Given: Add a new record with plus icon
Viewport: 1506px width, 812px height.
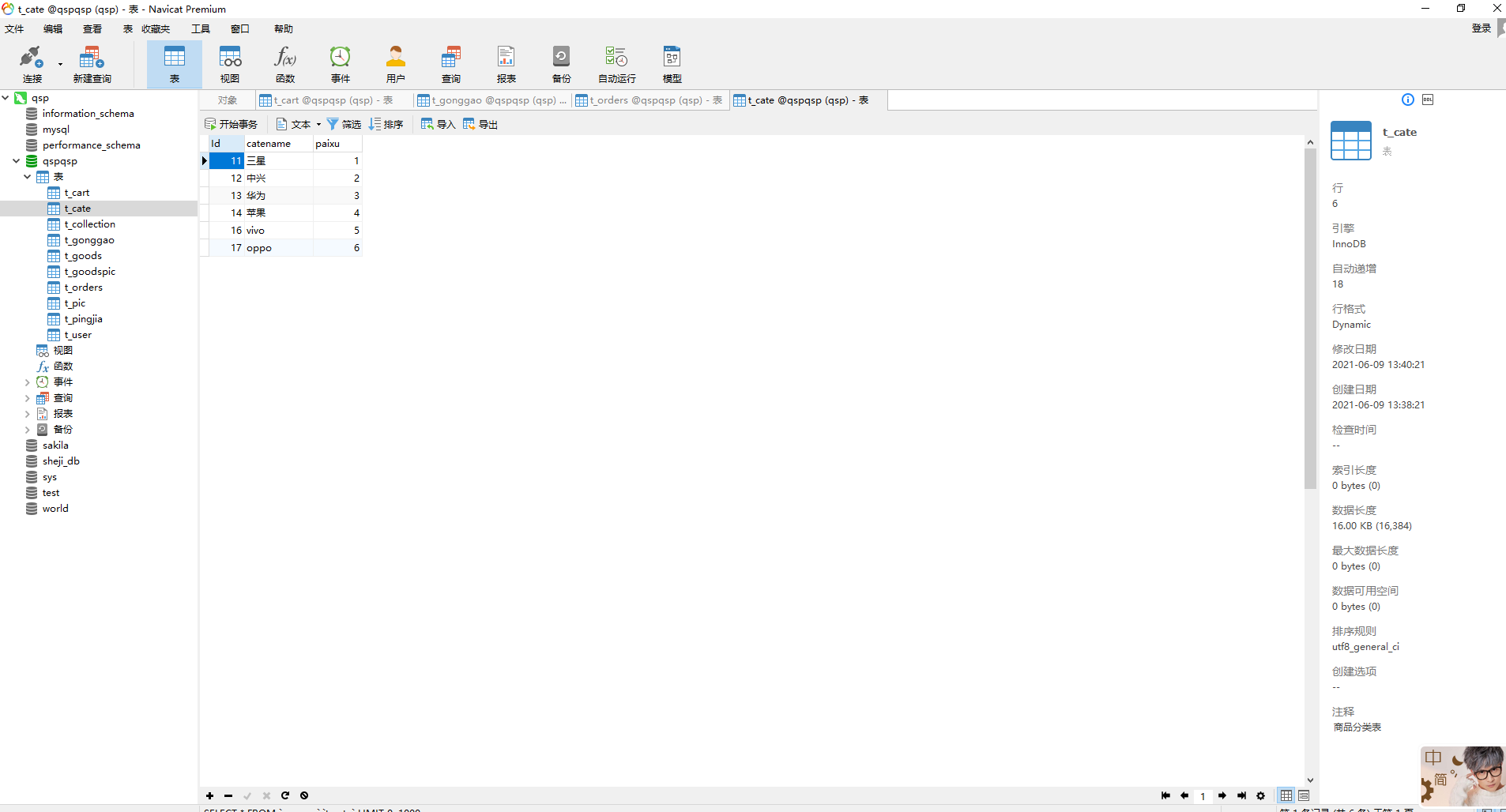Looking at the screenshot, I should click(x=209, y=795).
